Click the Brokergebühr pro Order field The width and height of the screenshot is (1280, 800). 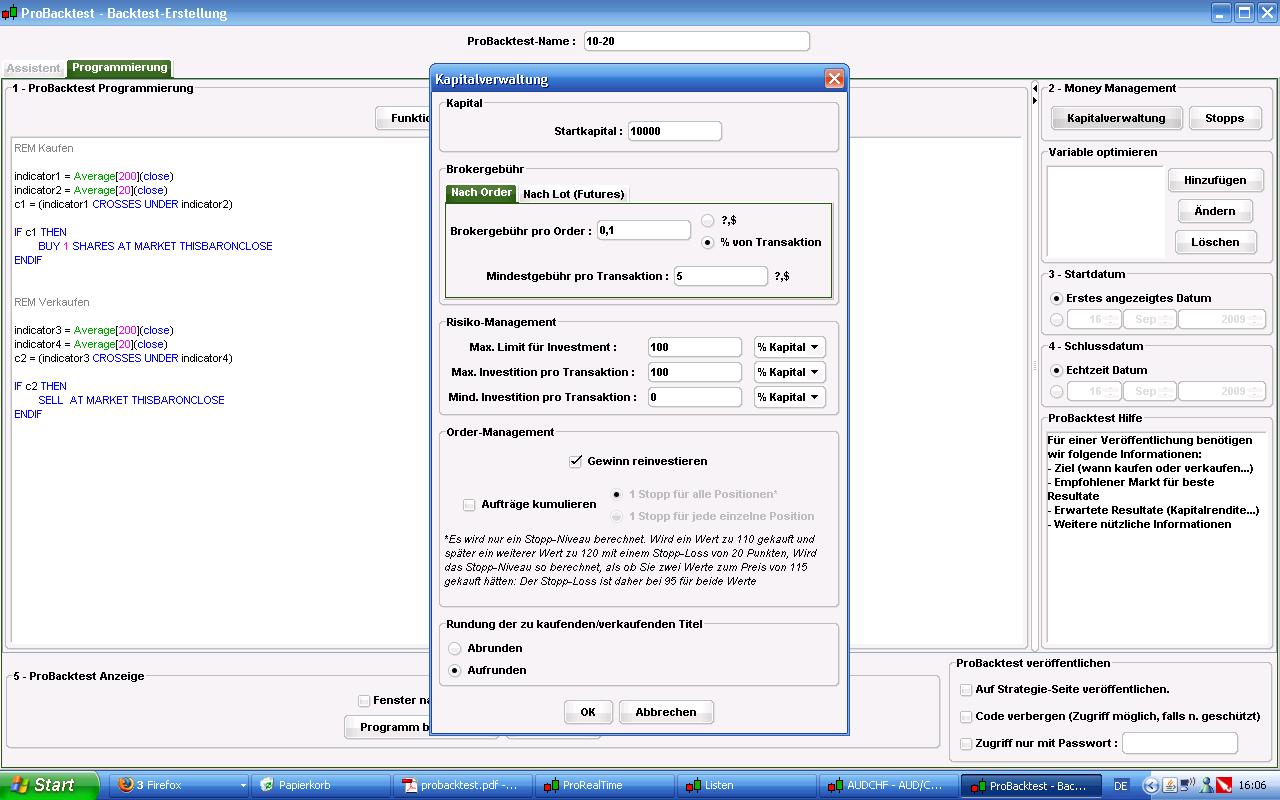pyautogui.click(x=644, y=230)
